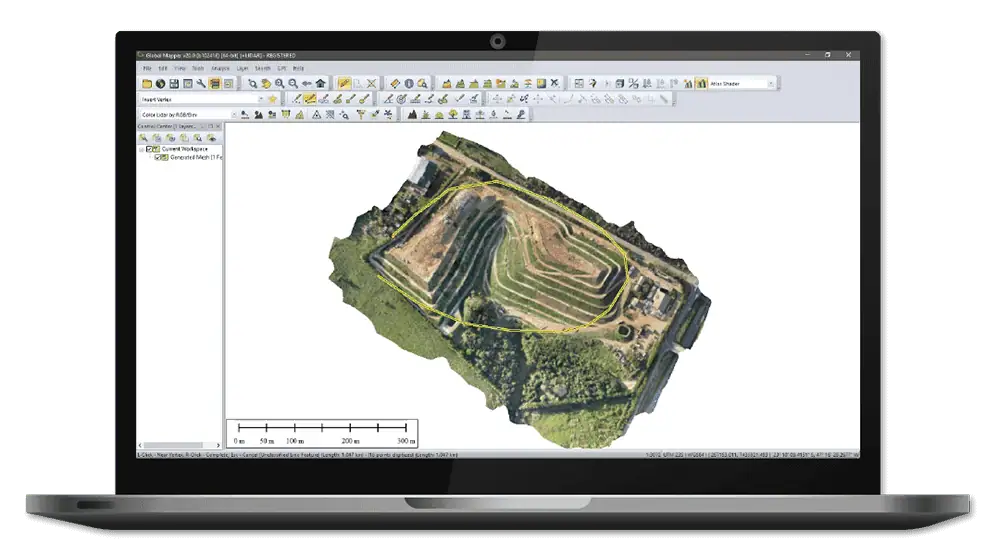The height and width of the screenshot is (555, 1000).
Task: Open the Tools menu
Action: 198,68
